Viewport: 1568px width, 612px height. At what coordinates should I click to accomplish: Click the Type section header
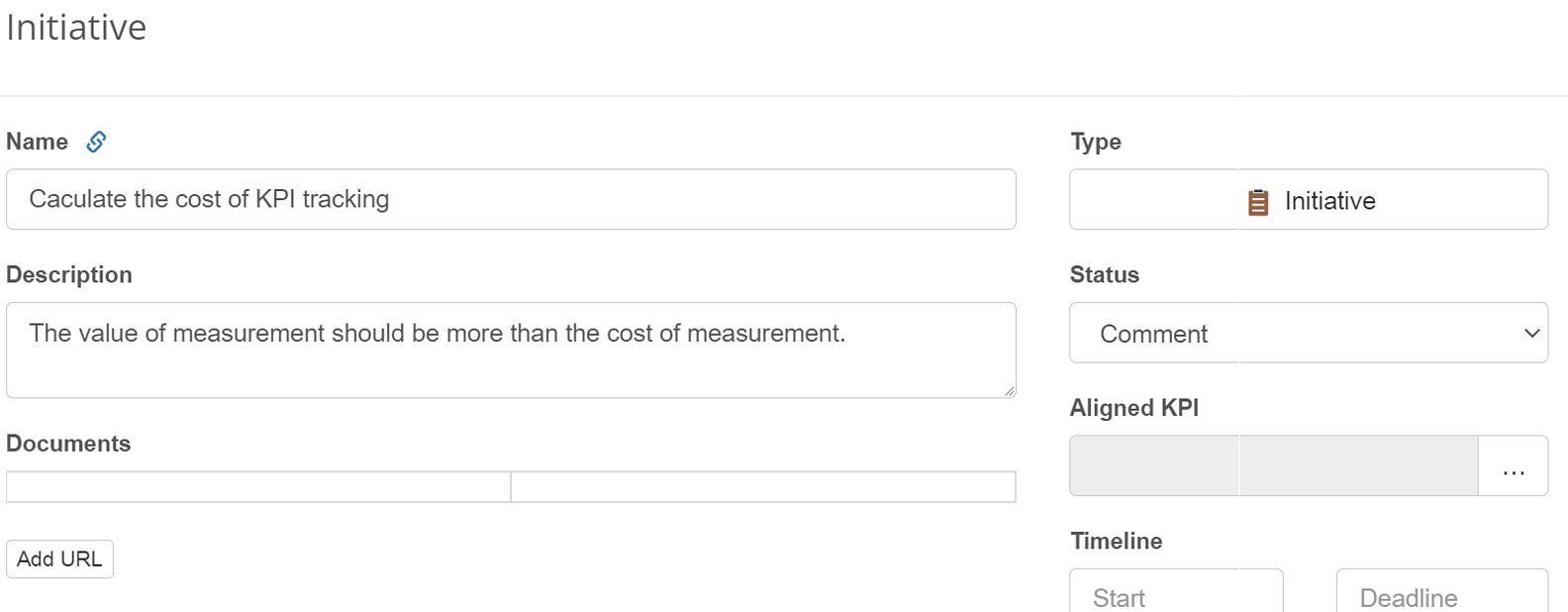point(1095,142)
